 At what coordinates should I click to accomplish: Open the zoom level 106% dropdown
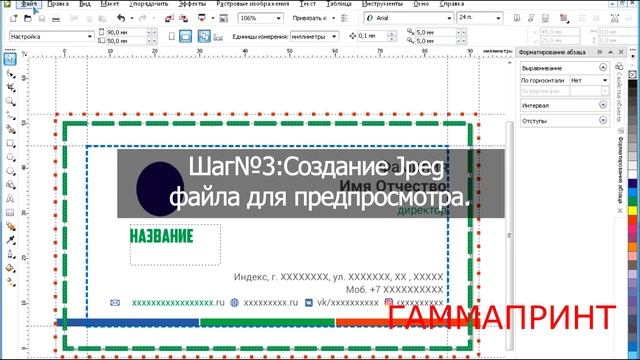pyautogui.click(x=278, y=18)
